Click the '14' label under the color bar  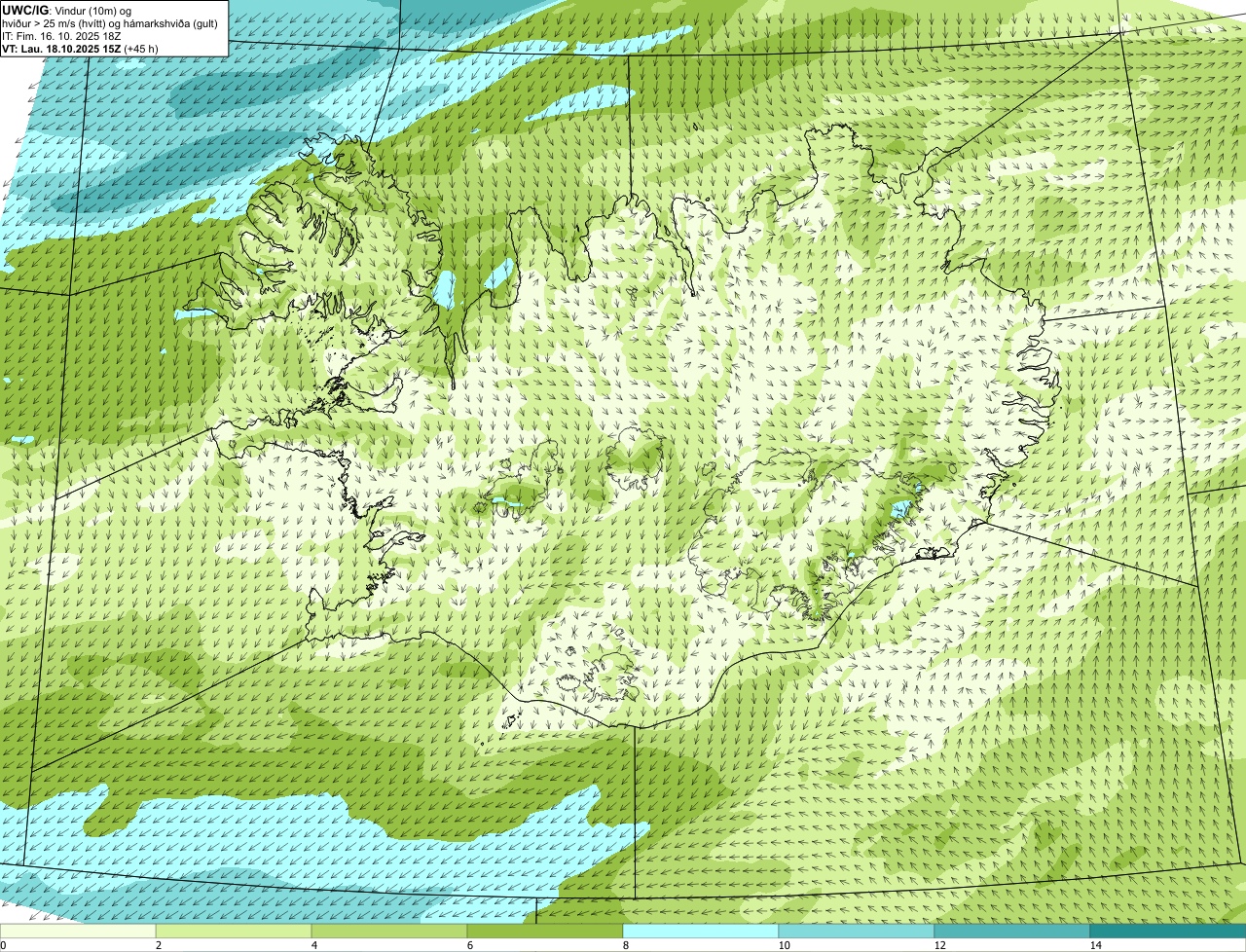point(1095,945)
